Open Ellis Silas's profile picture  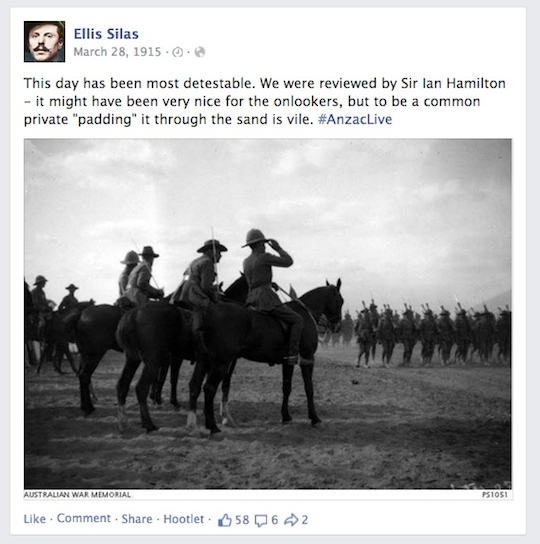(44, 41)
